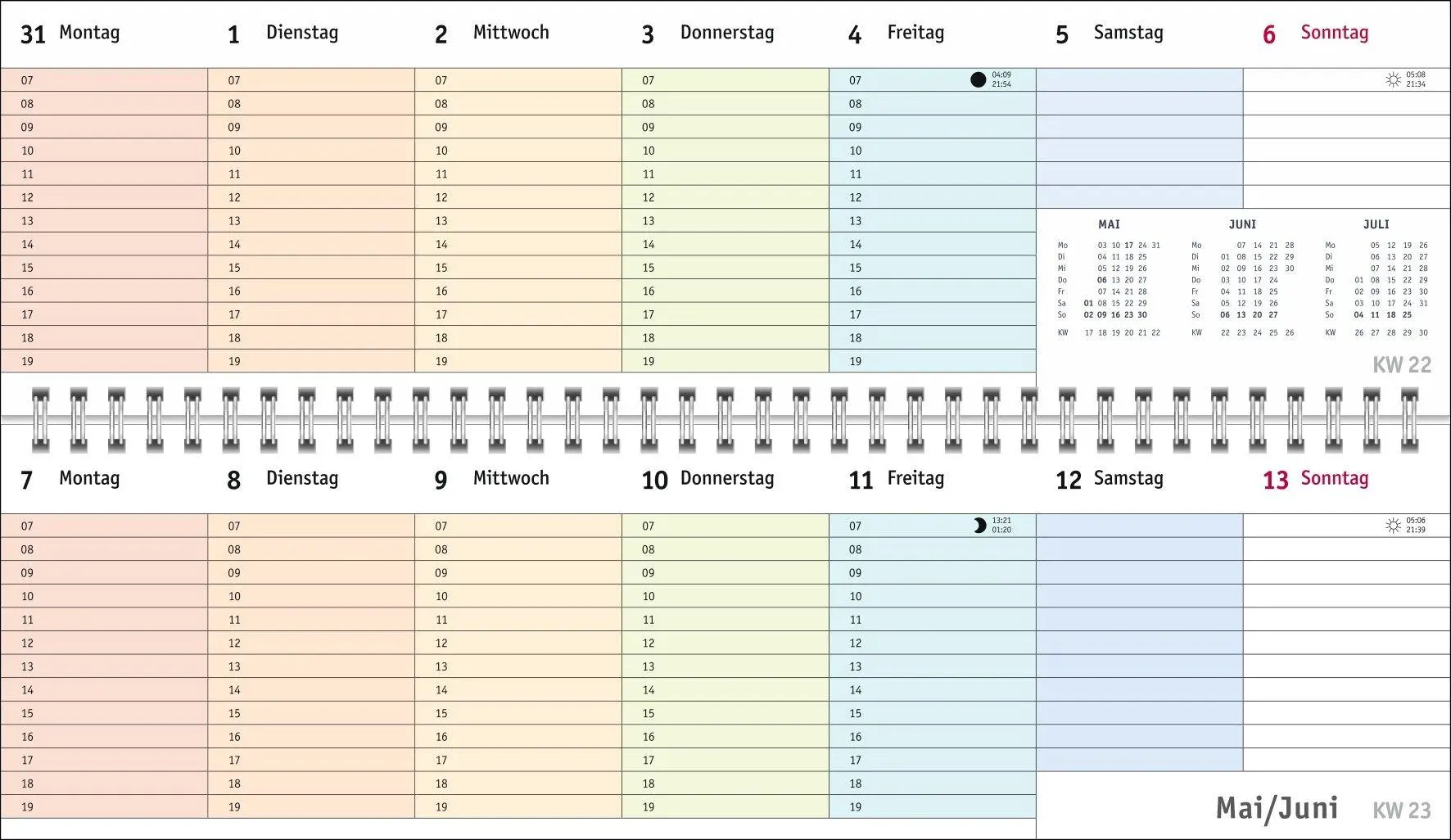Select the 6 Sonntag header in red
Viewport: 1451px width, 840px height.
point(1315,34)
